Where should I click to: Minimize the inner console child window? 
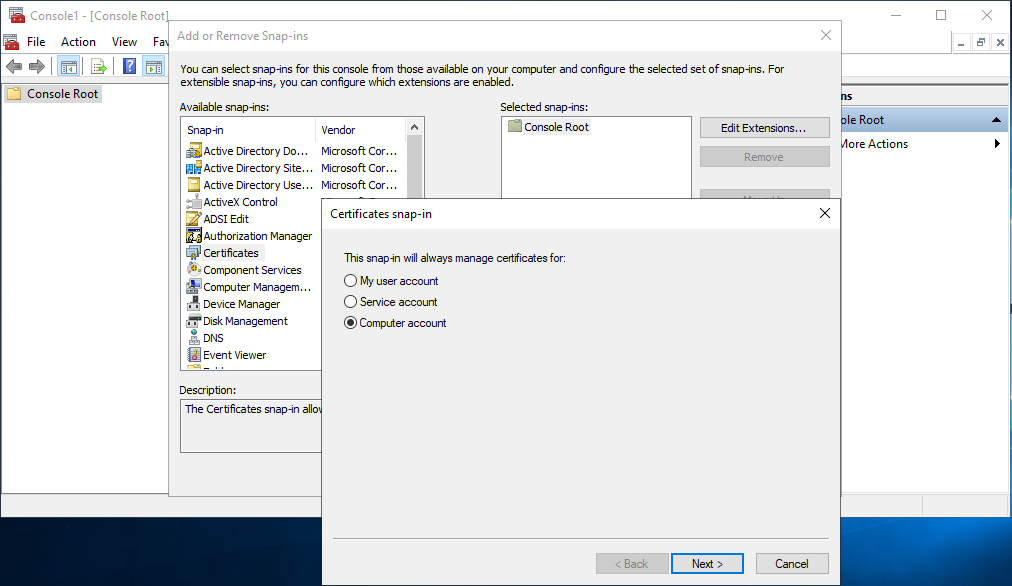click(x=961, y=43)
